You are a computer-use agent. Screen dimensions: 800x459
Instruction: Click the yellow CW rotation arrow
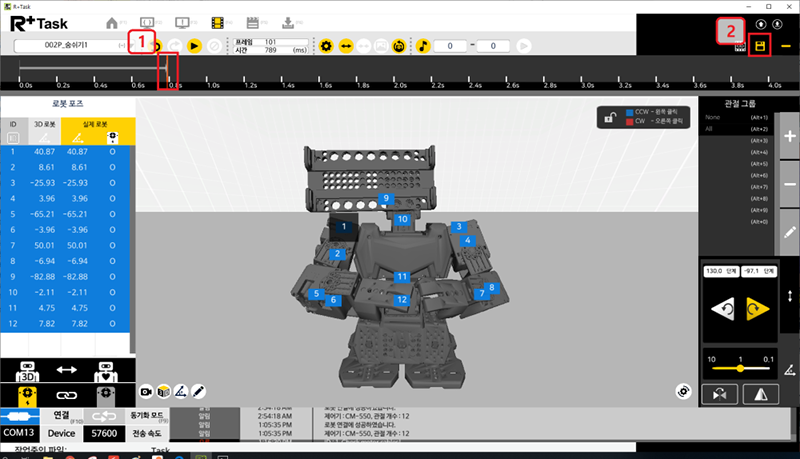tap(757, 310)
